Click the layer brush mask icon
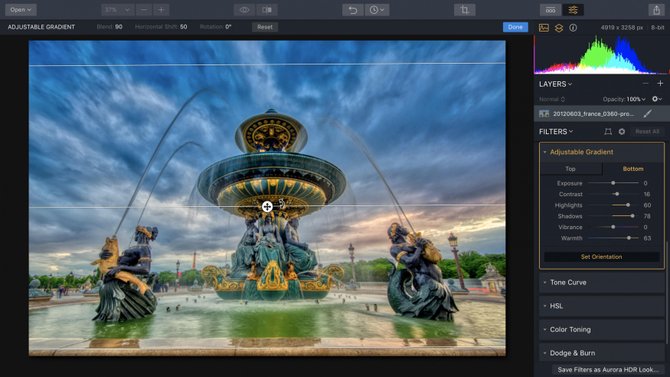 tap(648, 114)
